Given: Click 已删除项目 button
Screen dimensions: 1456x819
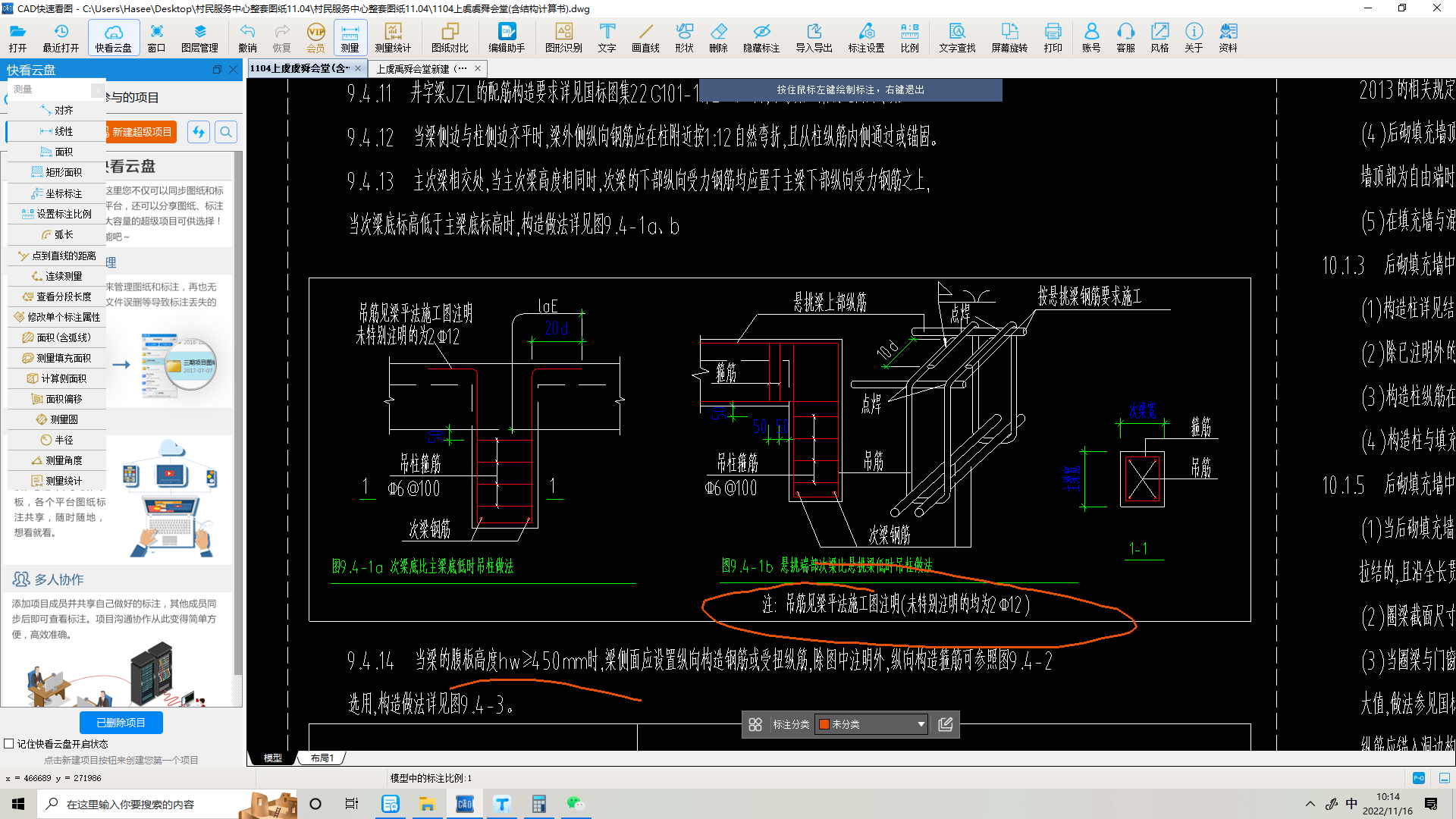Looking at the screenshot, I should coord(121,723).
